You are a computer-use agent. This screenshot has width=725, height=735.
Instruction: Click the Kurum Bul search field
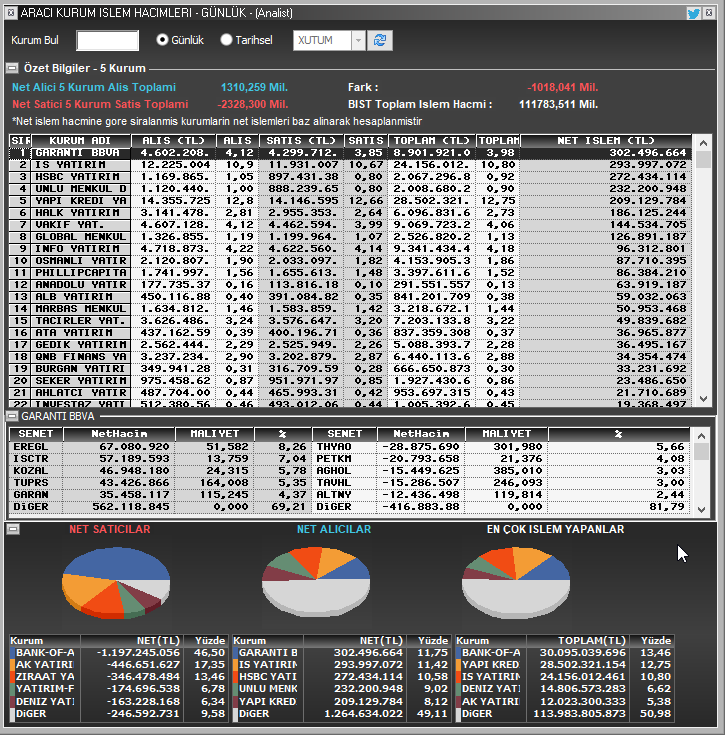pos(107,40)
